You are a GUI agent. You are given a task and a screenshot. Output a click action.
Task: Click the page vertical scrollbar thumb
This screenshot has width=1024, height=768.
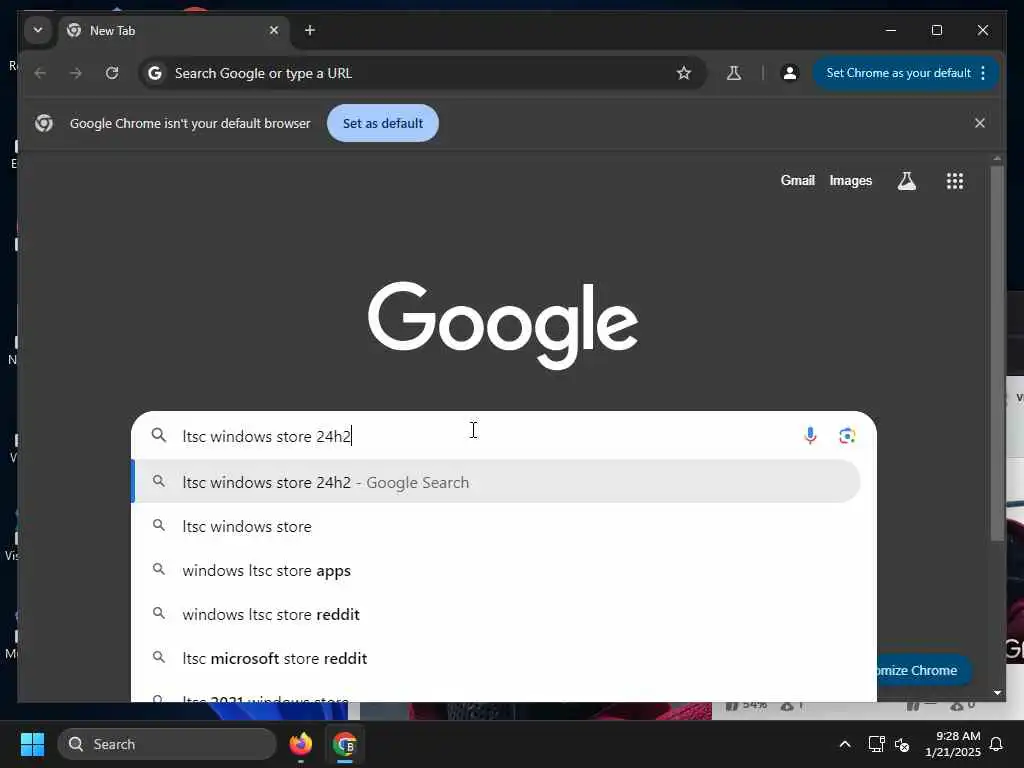click(997, 353)
